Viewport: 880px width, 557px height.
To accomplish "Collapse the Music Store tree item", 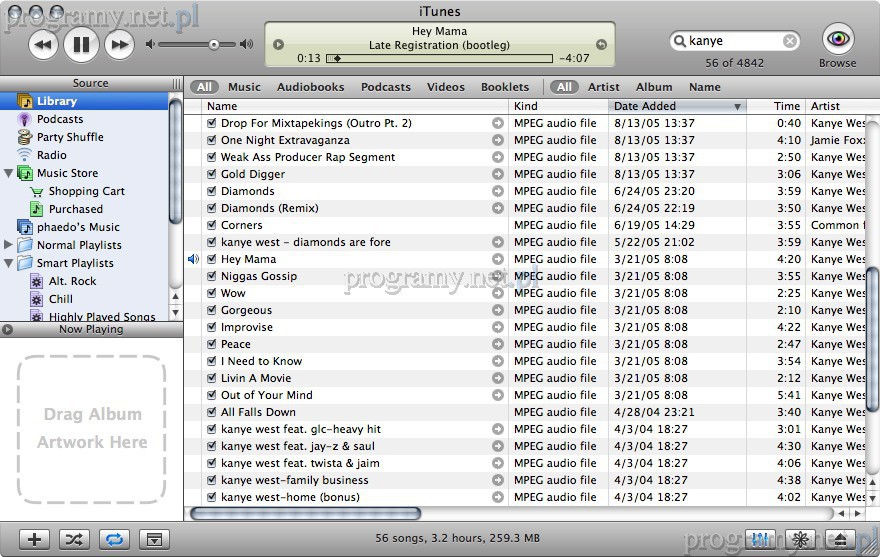I will [9, 173].
